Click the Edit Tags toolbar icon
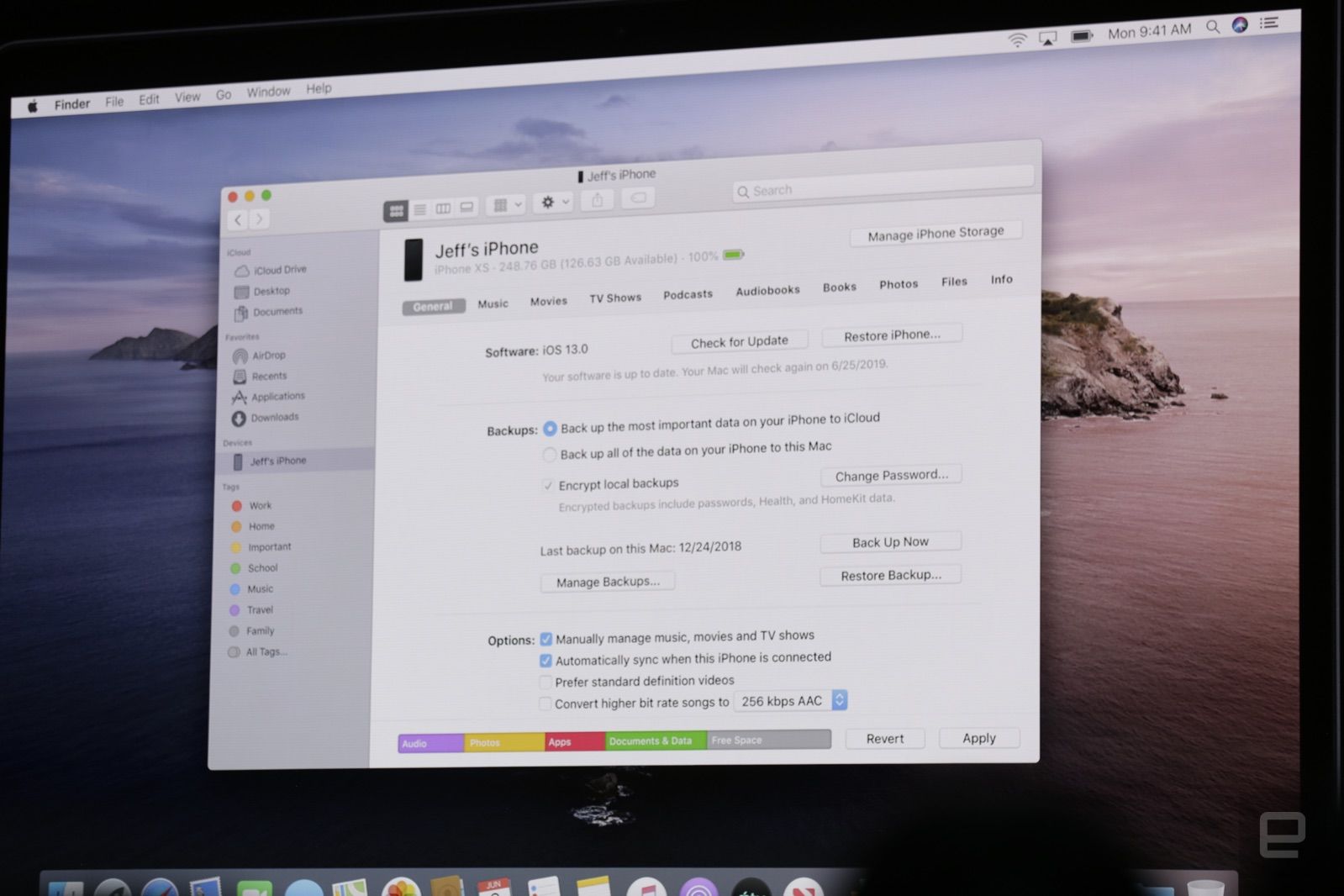The width and height of the screenshot is (1344, 896). [x=639, y=198]
